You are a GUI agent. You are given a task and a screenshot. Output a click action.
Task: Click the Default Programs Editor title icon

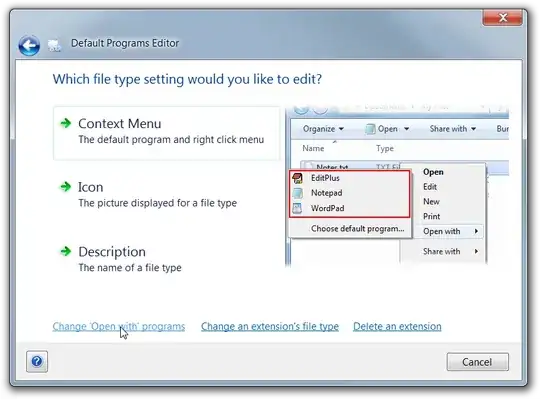click(54, 45)
